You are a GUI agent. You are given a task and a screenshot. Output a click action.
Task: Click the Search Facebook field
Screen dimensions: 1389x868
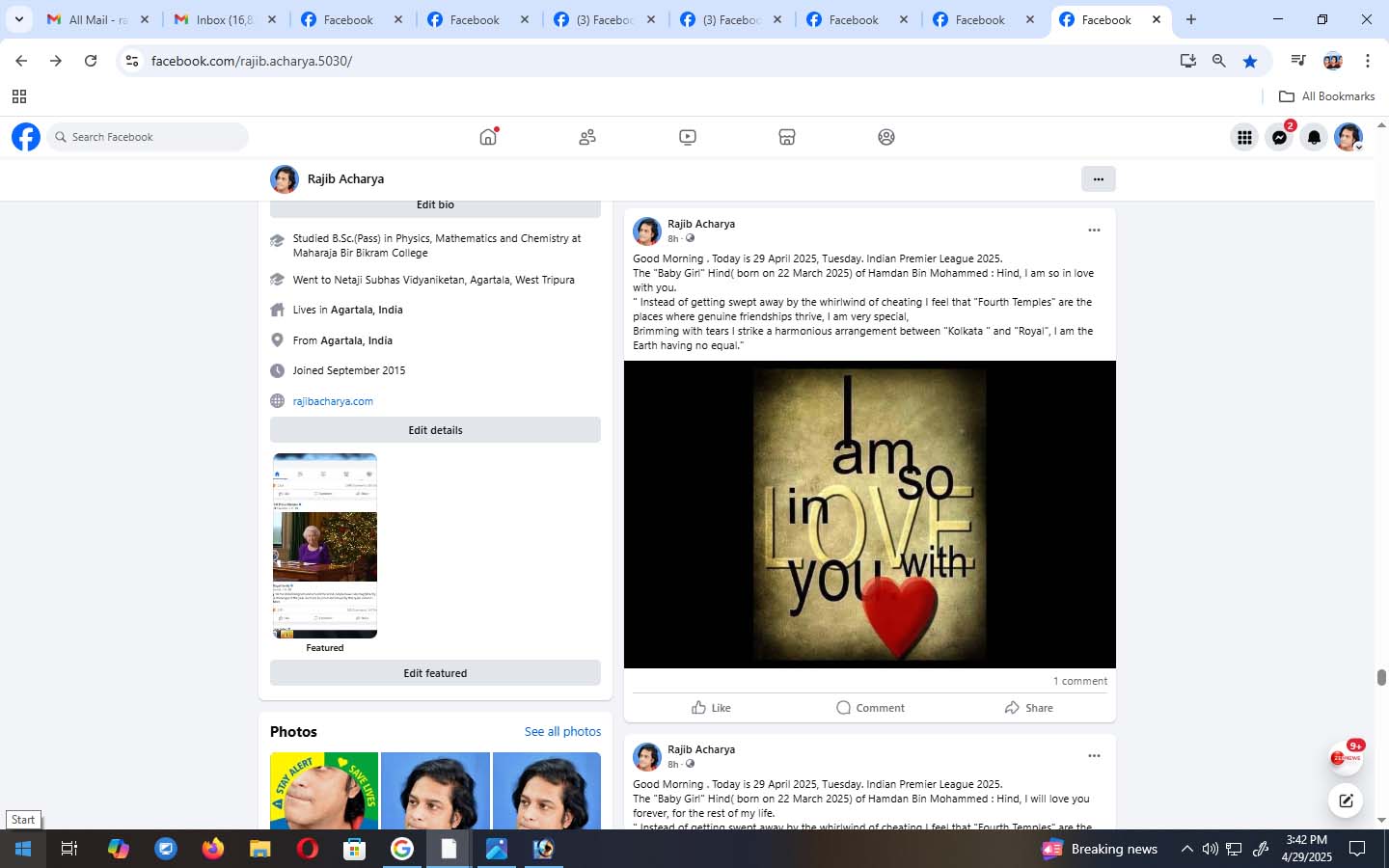148,137
